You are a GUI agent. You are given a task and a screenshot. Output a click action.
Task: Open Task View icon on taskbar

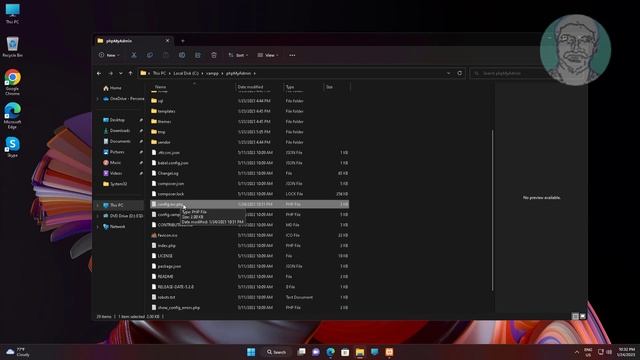(x=301, y=352)
